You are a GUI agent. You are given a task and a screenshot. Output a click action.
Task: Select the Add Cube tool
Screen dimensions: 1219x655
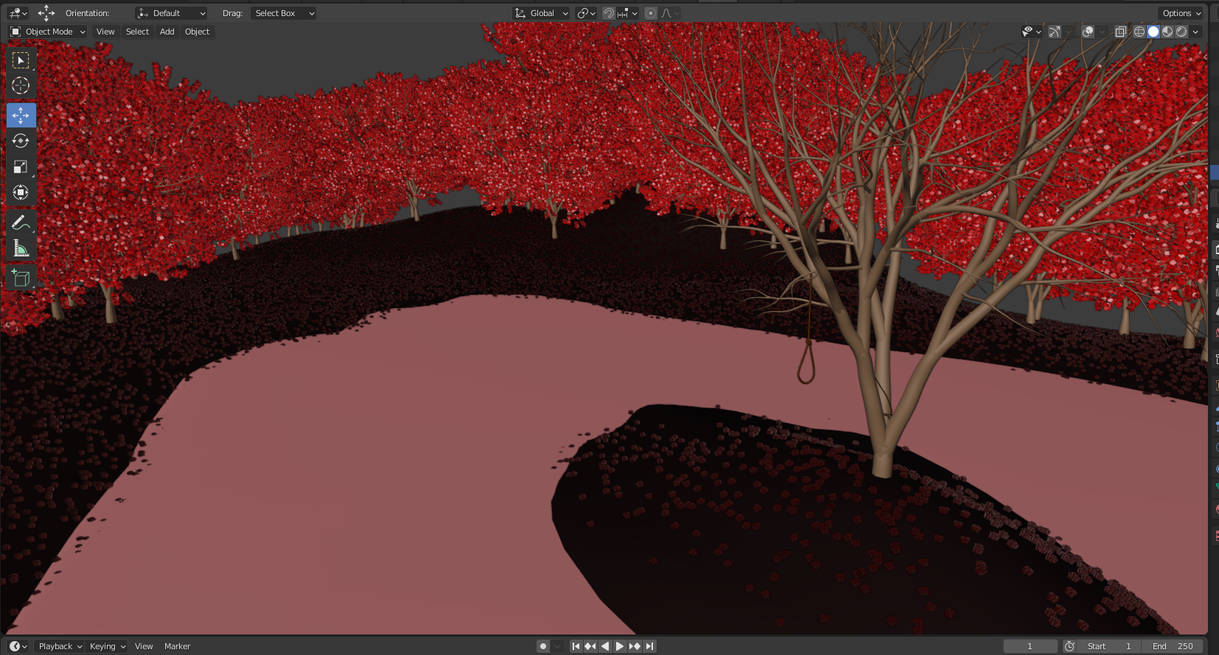[20, 278]
